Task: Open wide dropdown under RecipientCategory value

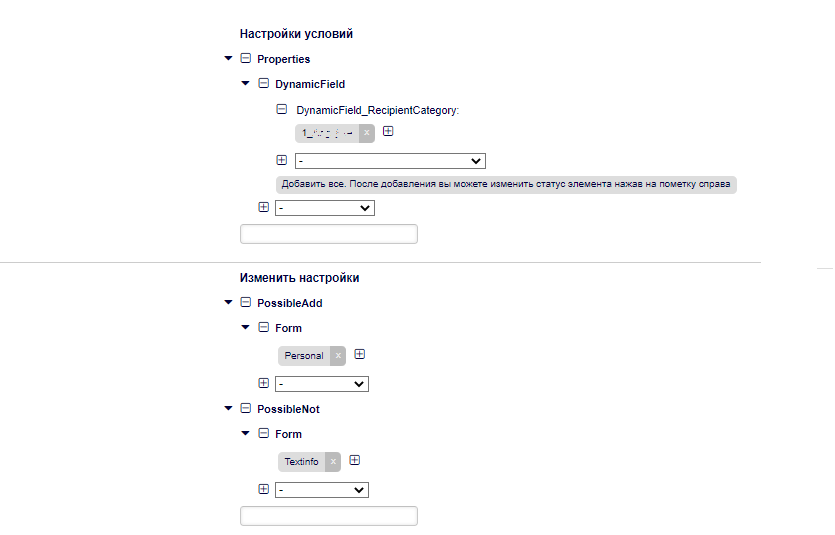Action: (390, 161)
